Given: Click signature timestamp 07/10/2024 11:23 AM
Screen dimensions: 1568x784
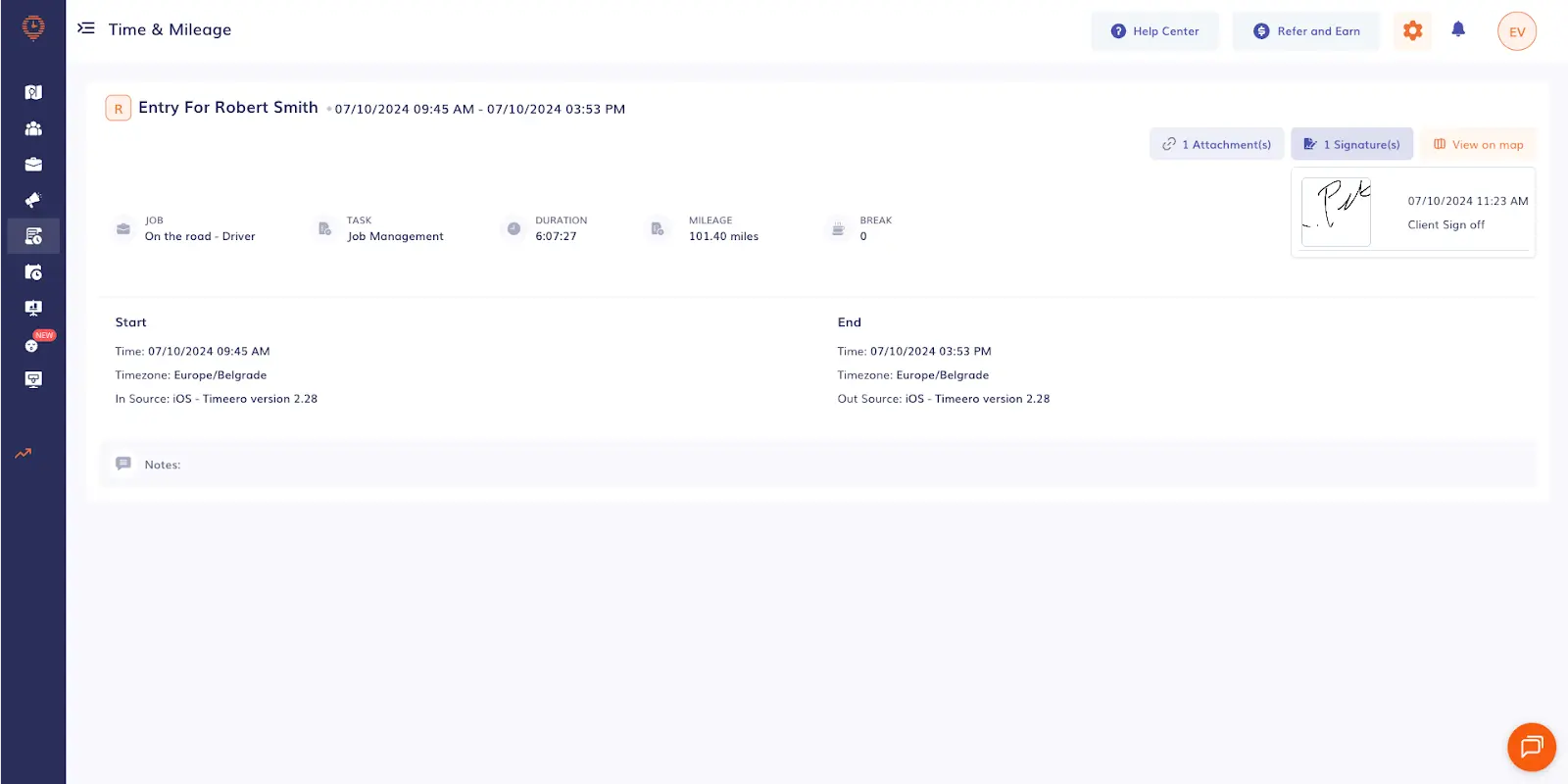Looking at the screenshot, I should [1467, 201].
